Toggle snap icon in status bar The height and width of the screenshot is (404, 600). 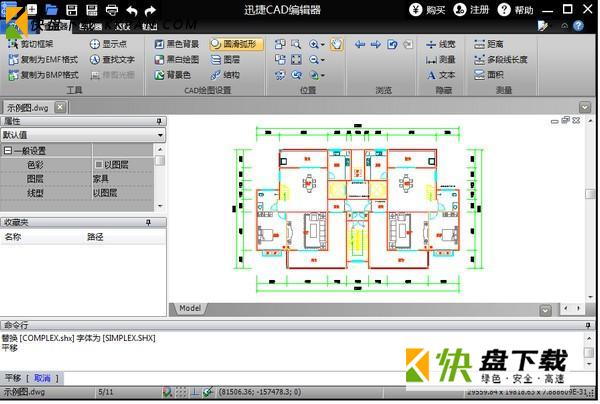pyautogui.click(x=167, y=391)
